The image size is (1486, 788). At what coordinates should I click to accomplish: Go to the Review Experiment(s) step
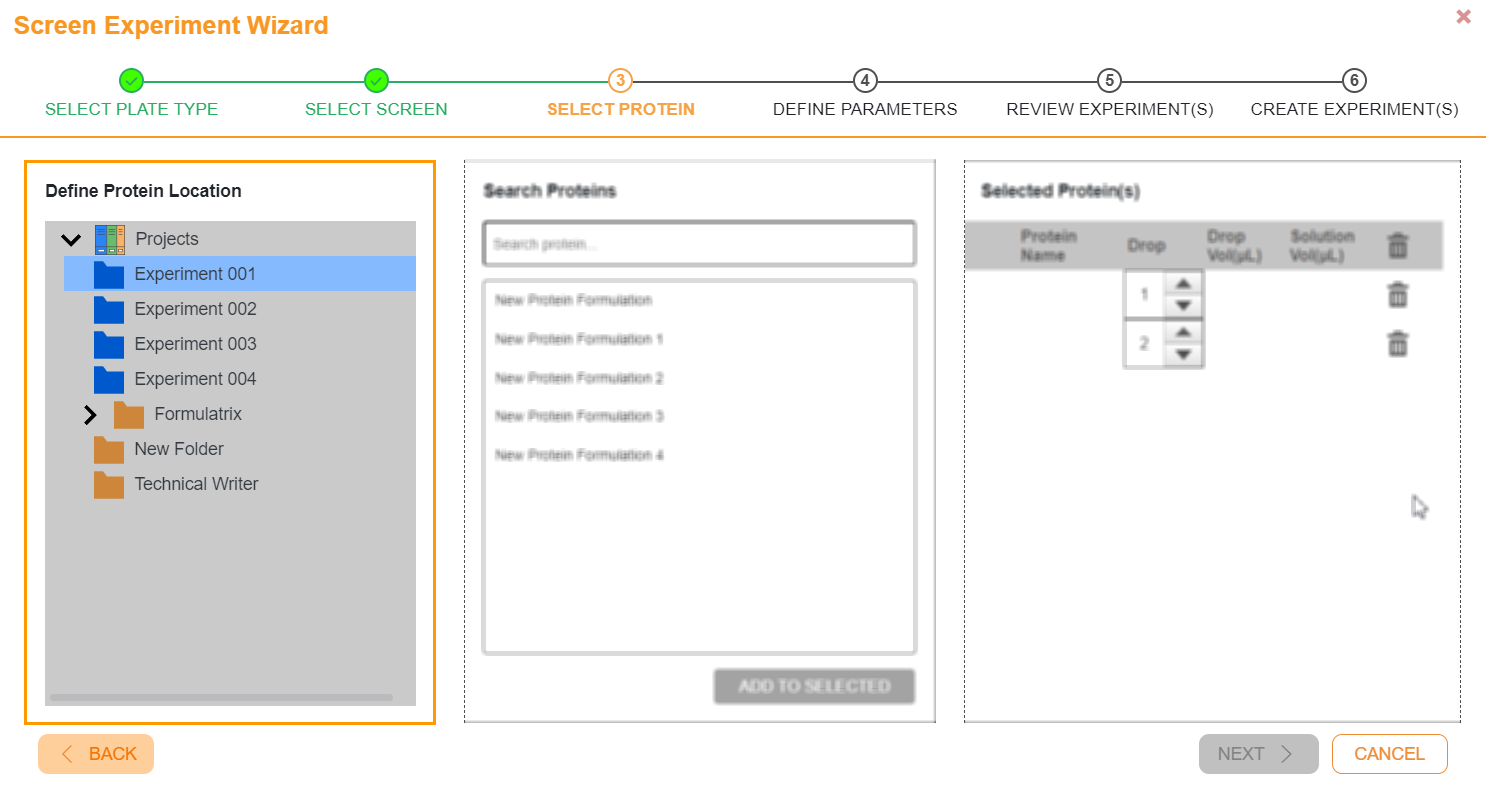pyautogui.click(x=1109, y=81)
